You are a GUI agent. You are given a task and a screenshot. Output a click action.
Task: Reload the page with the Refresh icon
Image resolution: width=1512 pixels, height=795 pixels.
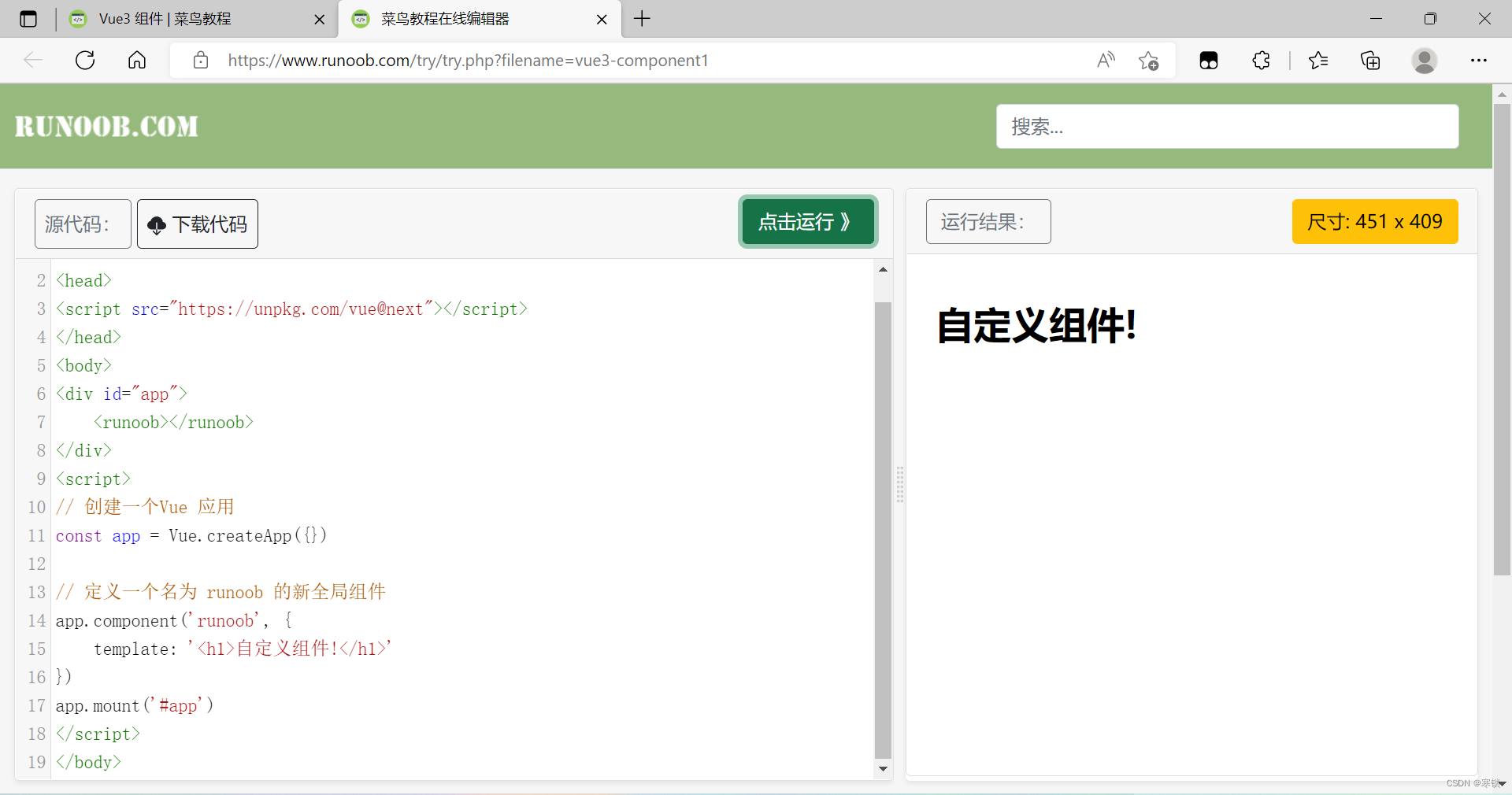85,60
